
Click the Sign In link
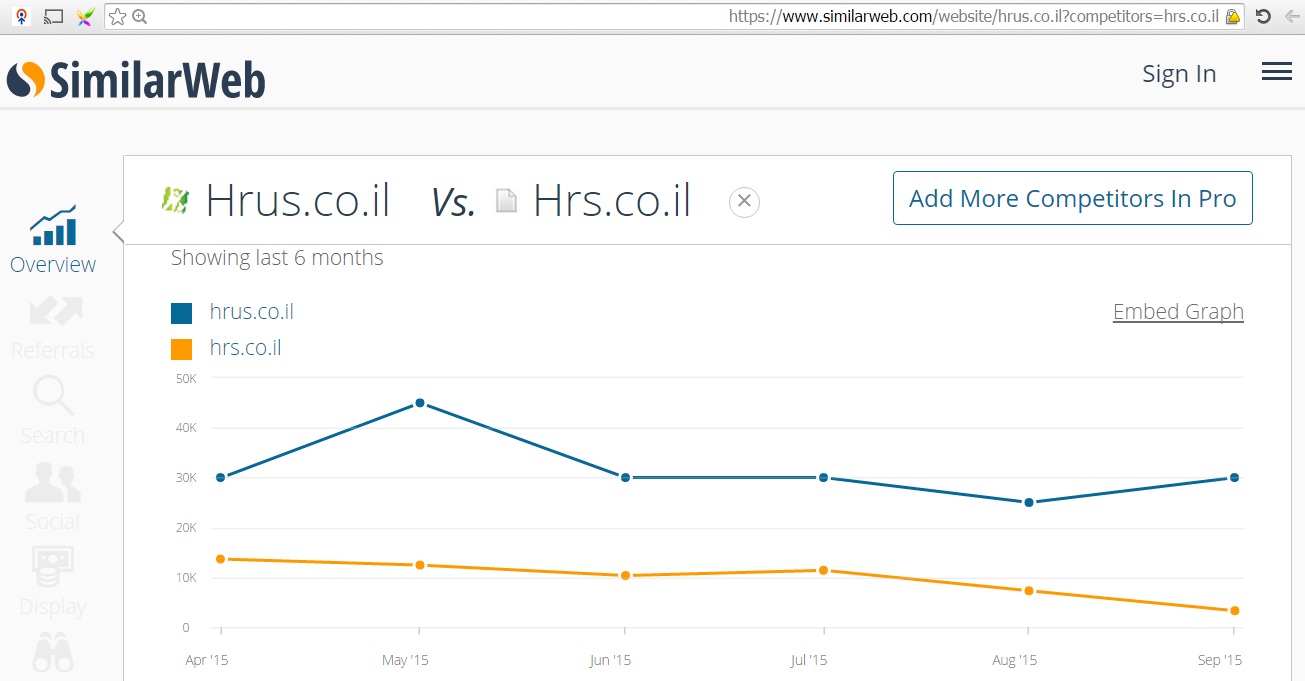pos(1179,74)
